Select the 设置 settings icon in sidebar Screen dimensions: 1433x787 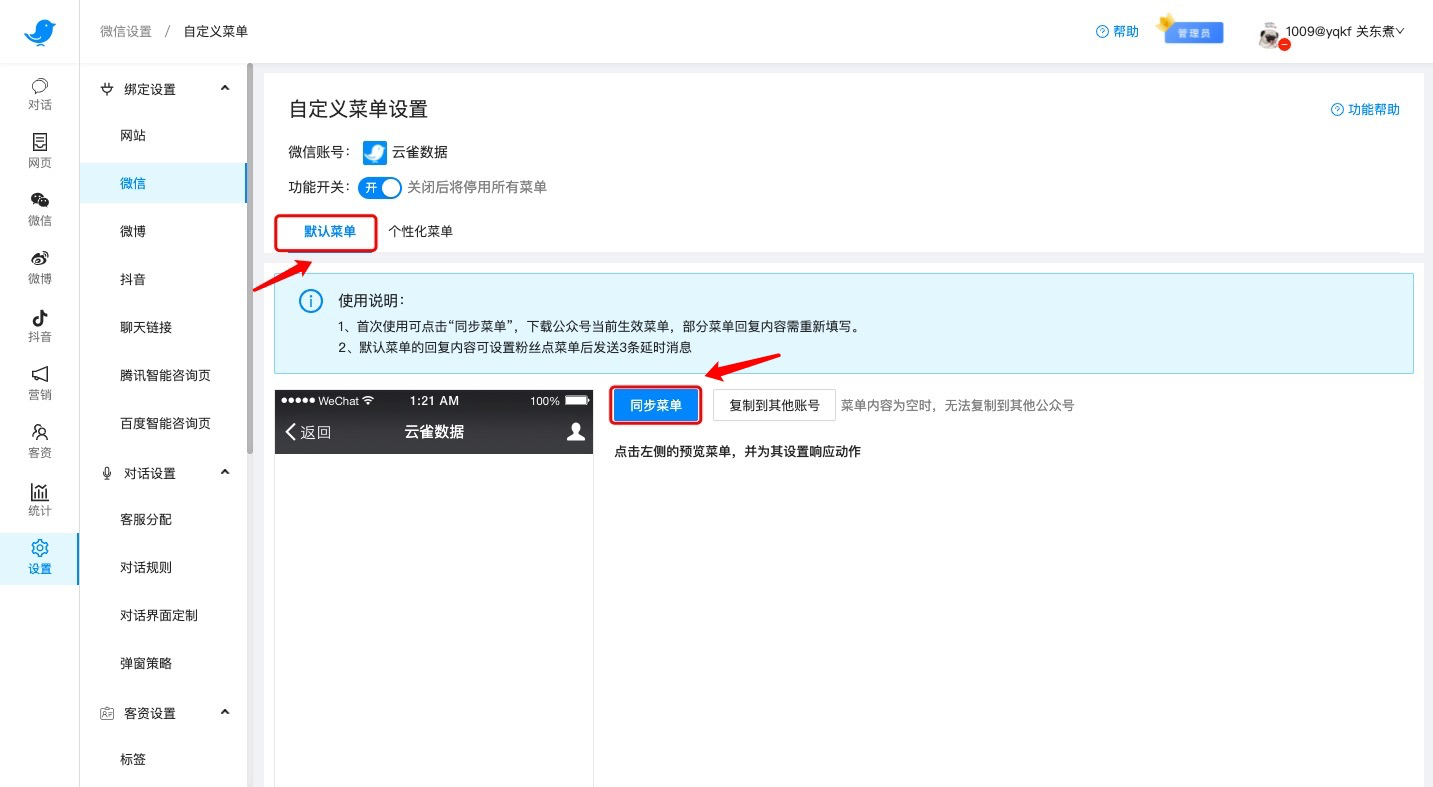[39, 557]
